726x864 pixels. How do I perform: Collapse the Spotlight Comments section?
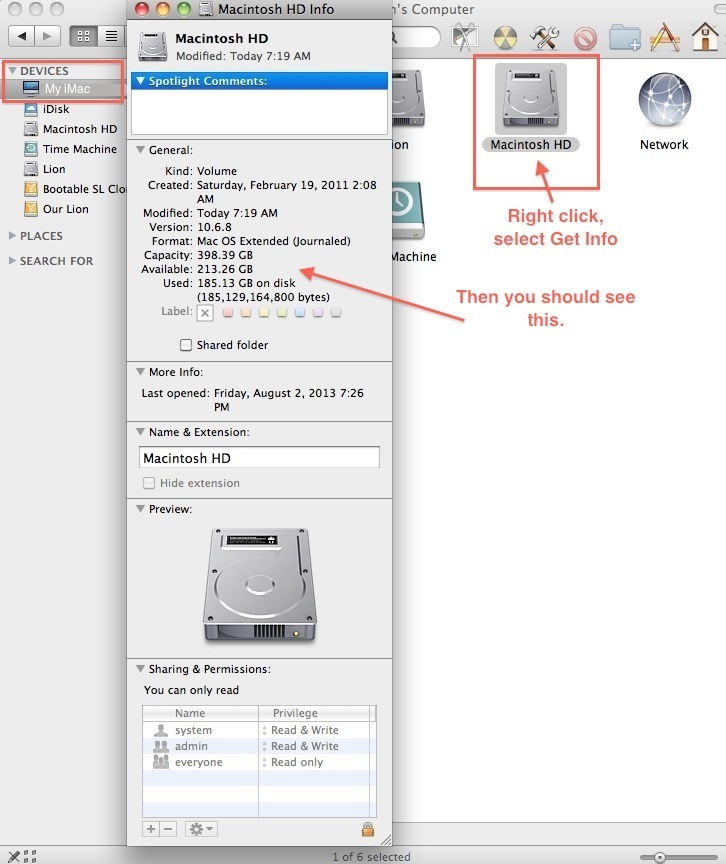(x=140, y=81)
